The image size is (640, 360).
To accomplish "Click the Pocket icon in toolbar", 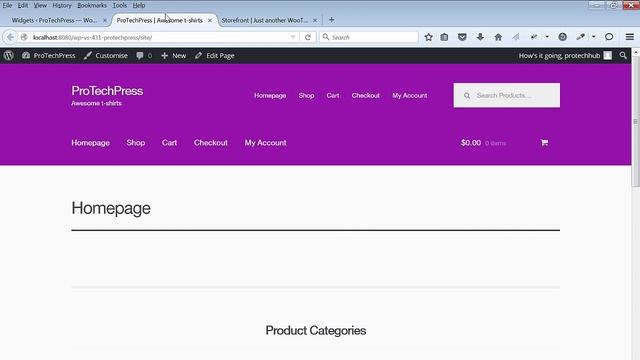I will tap(462, 37).
